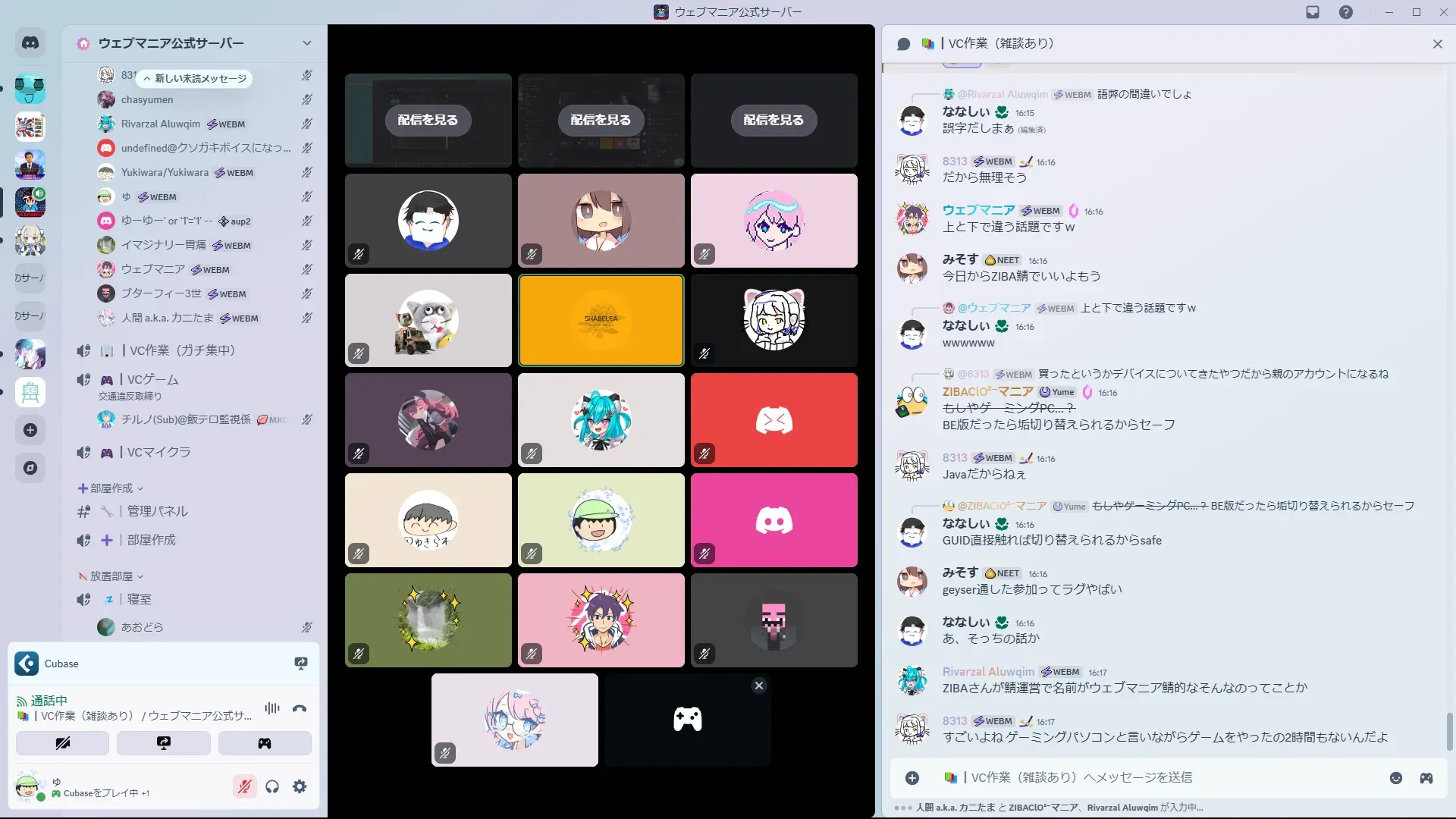Open the ウェブマニア公式サーバー server dropdown menu
Viewport: 1456px width, 819px height.
pyautogui.click(x=306, y=43)
